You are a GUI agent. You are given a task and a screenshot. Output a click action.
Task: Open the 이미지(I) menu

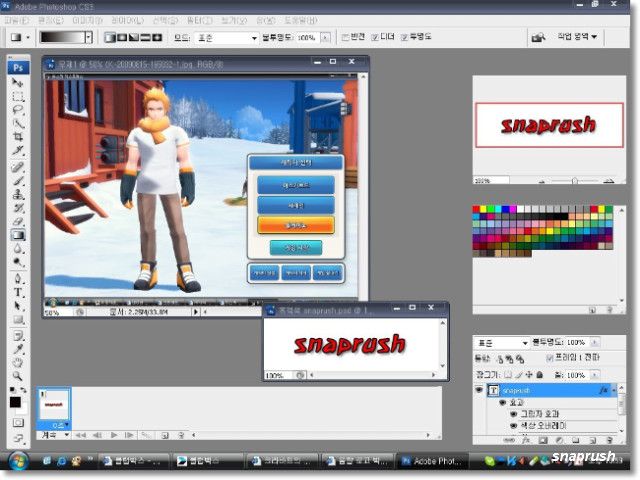point(87,20)
